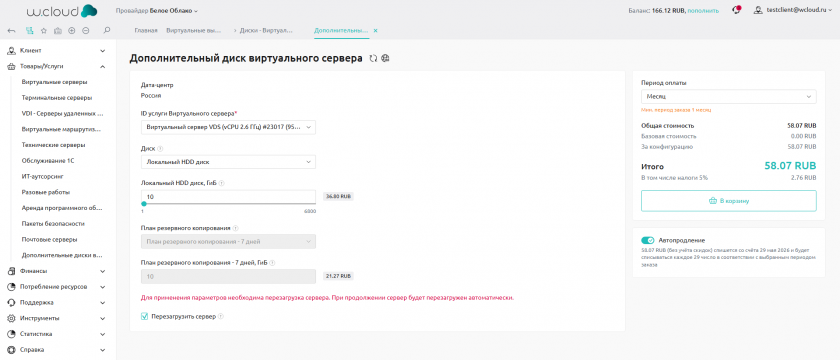Open ИТ-аутсорсинг in sidebar
Image resolution: width=840 pixels, height=360 pixels.
[x=42, y=176]
